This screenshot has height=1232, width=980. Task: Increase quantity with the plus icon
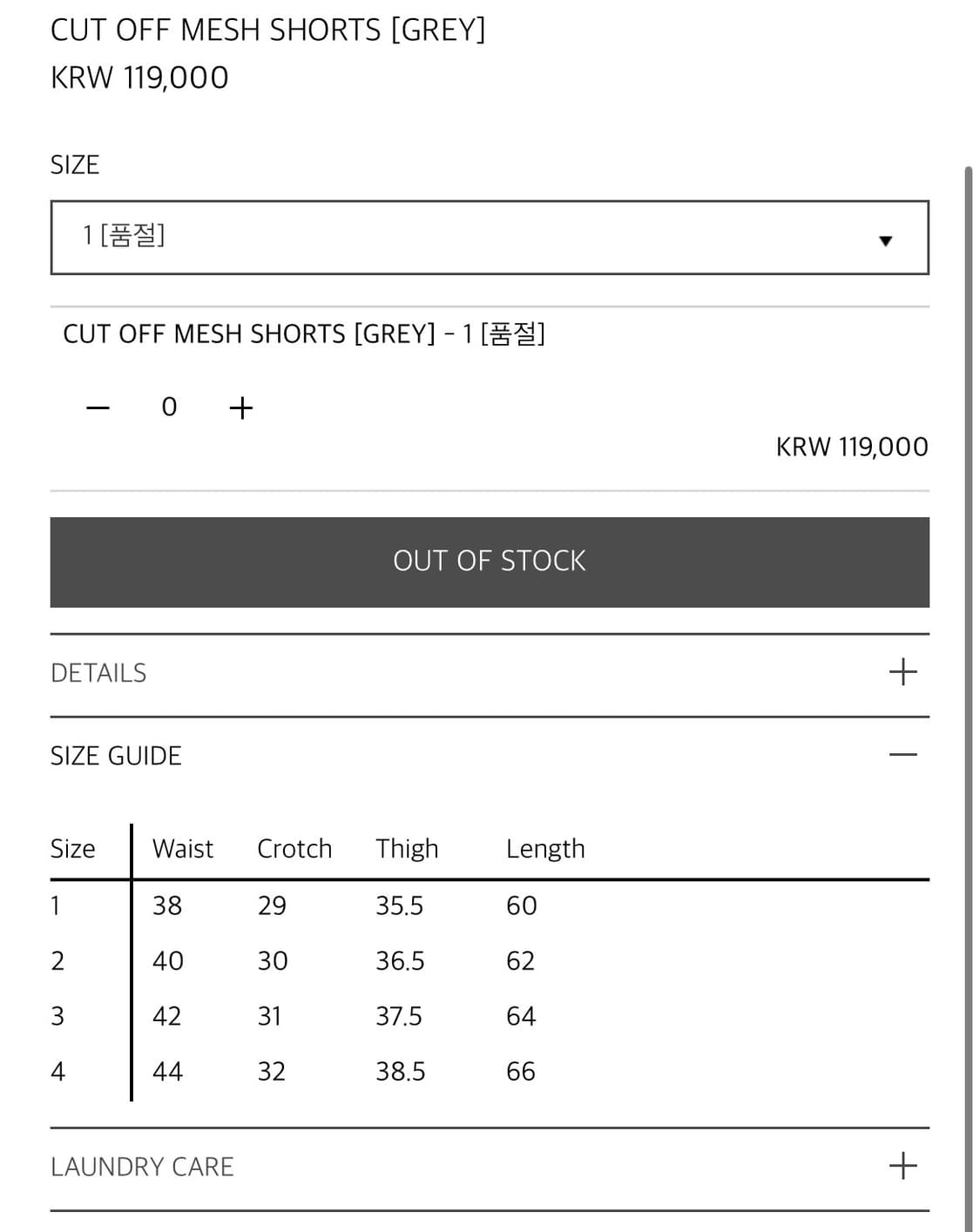coord(241,407)
